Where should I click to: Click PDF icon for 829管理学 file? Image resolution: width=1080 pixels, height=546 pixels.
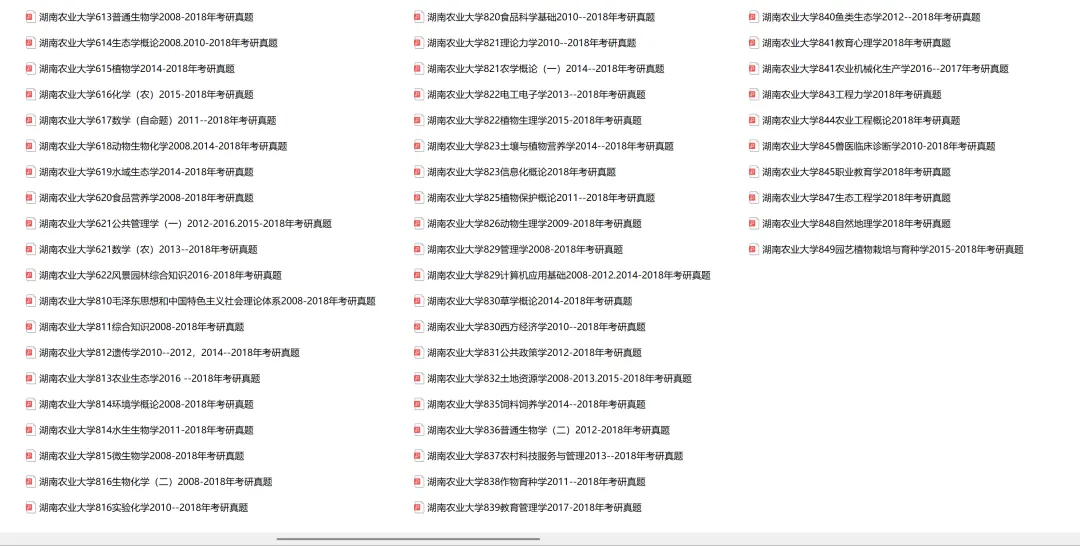coord(418,249)
